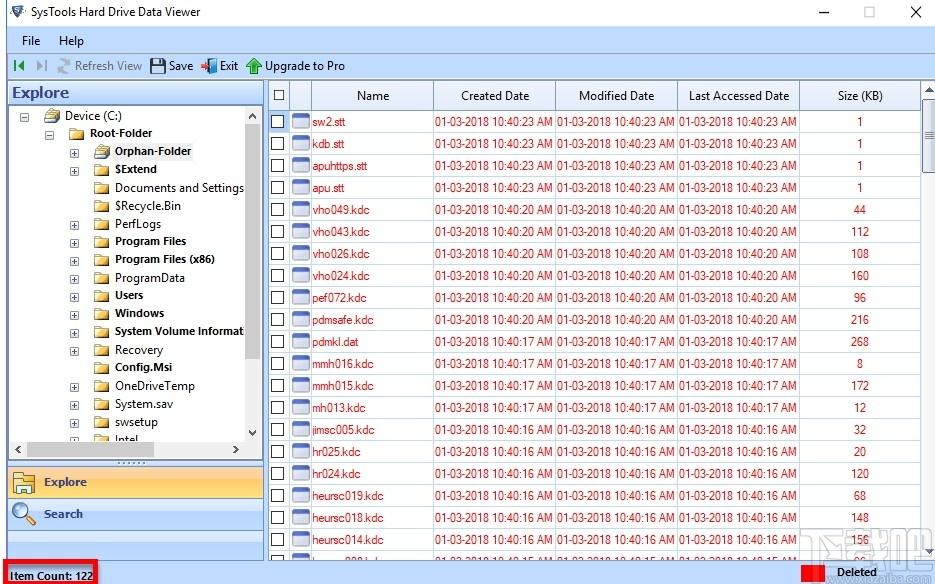Check the box for apuhttps.stt
935x584 pixels.
point(277,165)
